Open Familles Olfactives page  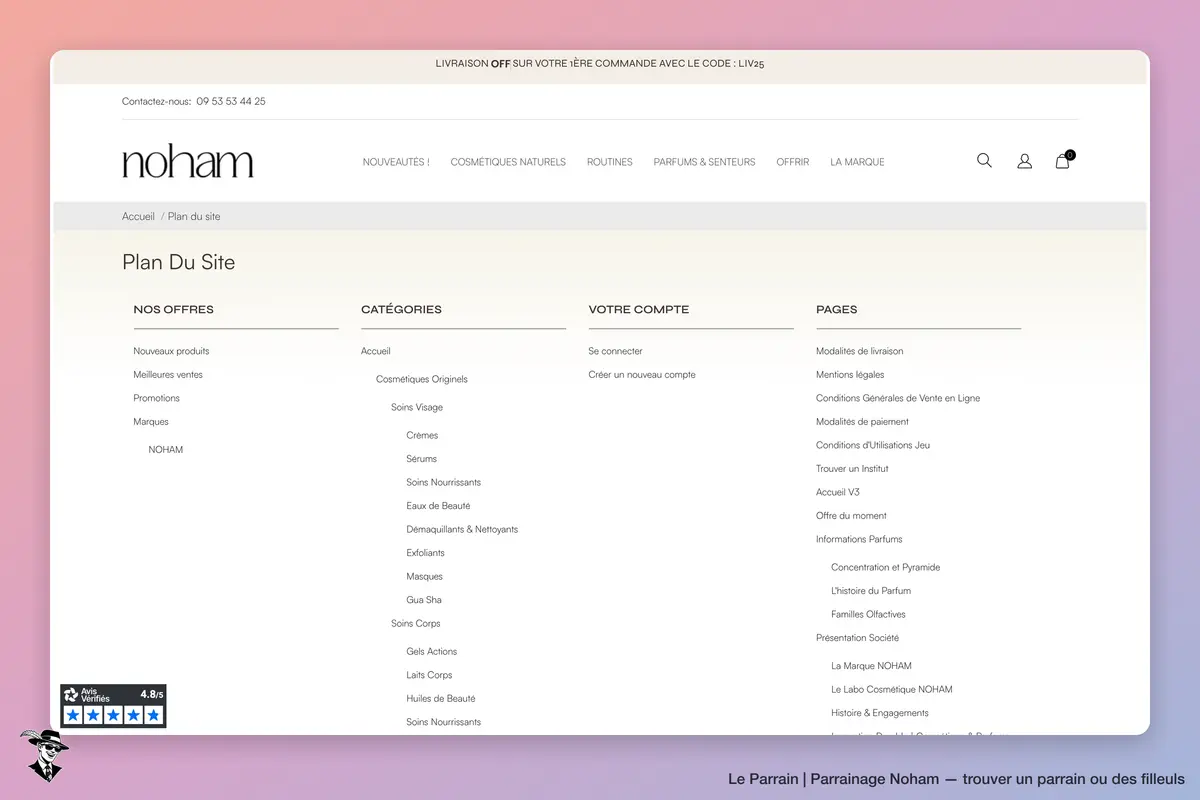869,614
